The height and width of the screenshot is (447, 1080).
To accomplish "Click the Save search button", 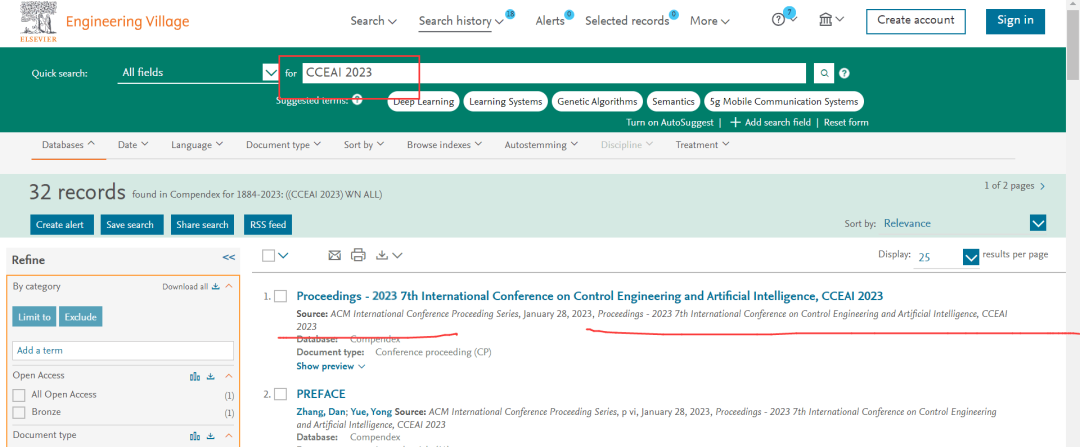I will (x=132, y=225).
